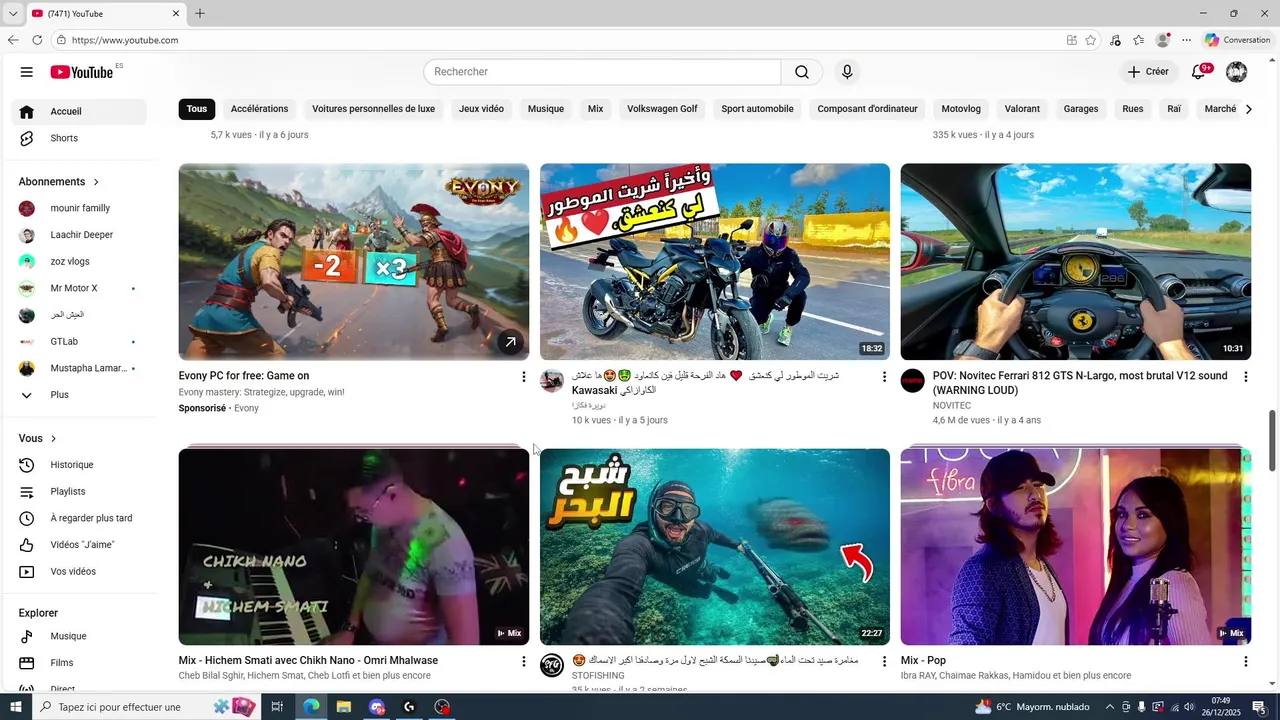1280x720 pixels.
Task: Select the Composant d'ordinateur chip
Action: [867, 109]
